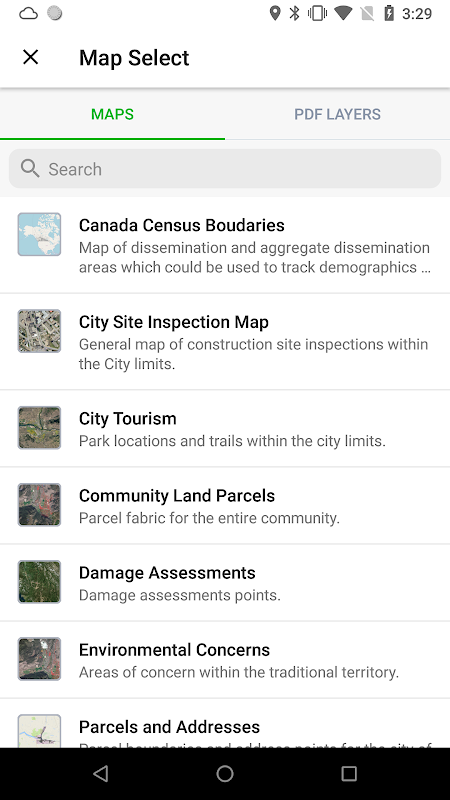The width and height of the screenshot is (450, 800).
Task: Open Community Land Parcels description text
Action: pyautogui.click(x=209, y=518)
